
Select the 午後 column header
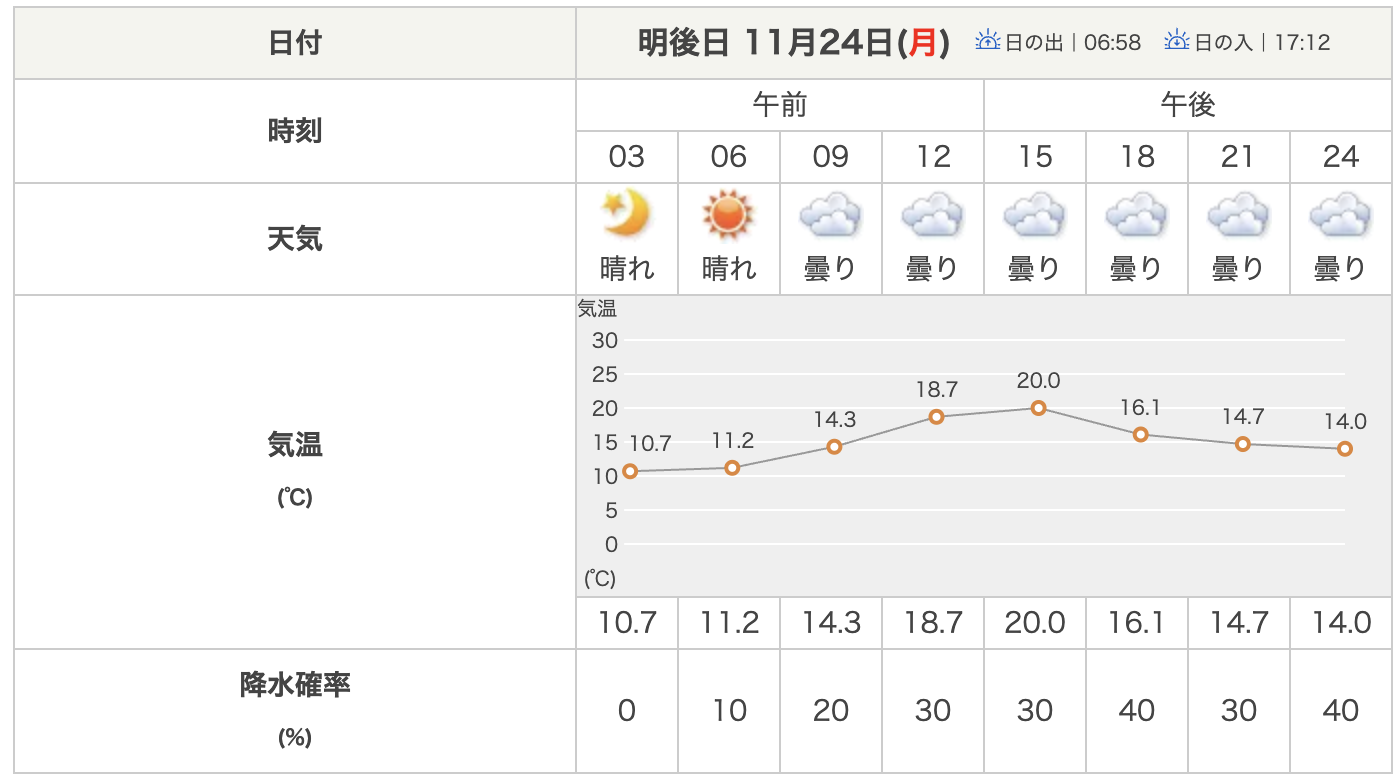pos(1188,105)
